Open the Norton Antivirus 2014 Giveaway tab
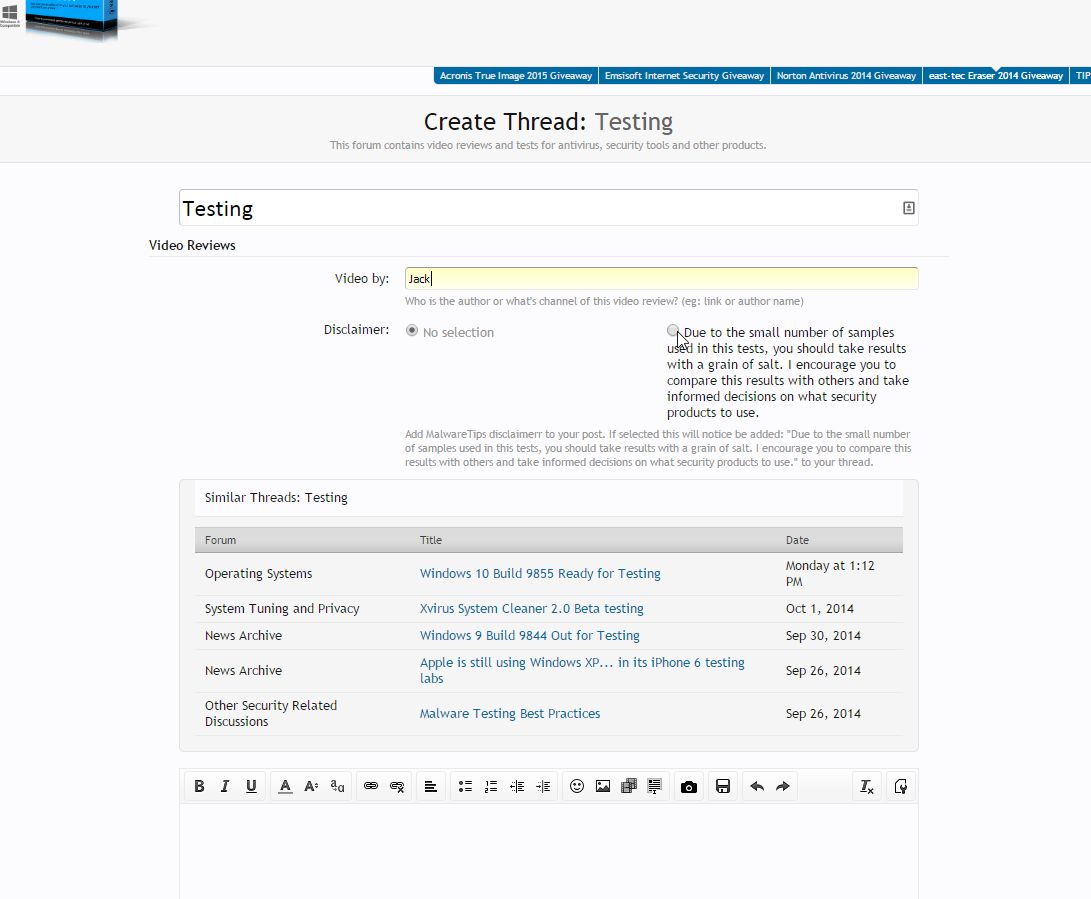 tap(846, 76)
